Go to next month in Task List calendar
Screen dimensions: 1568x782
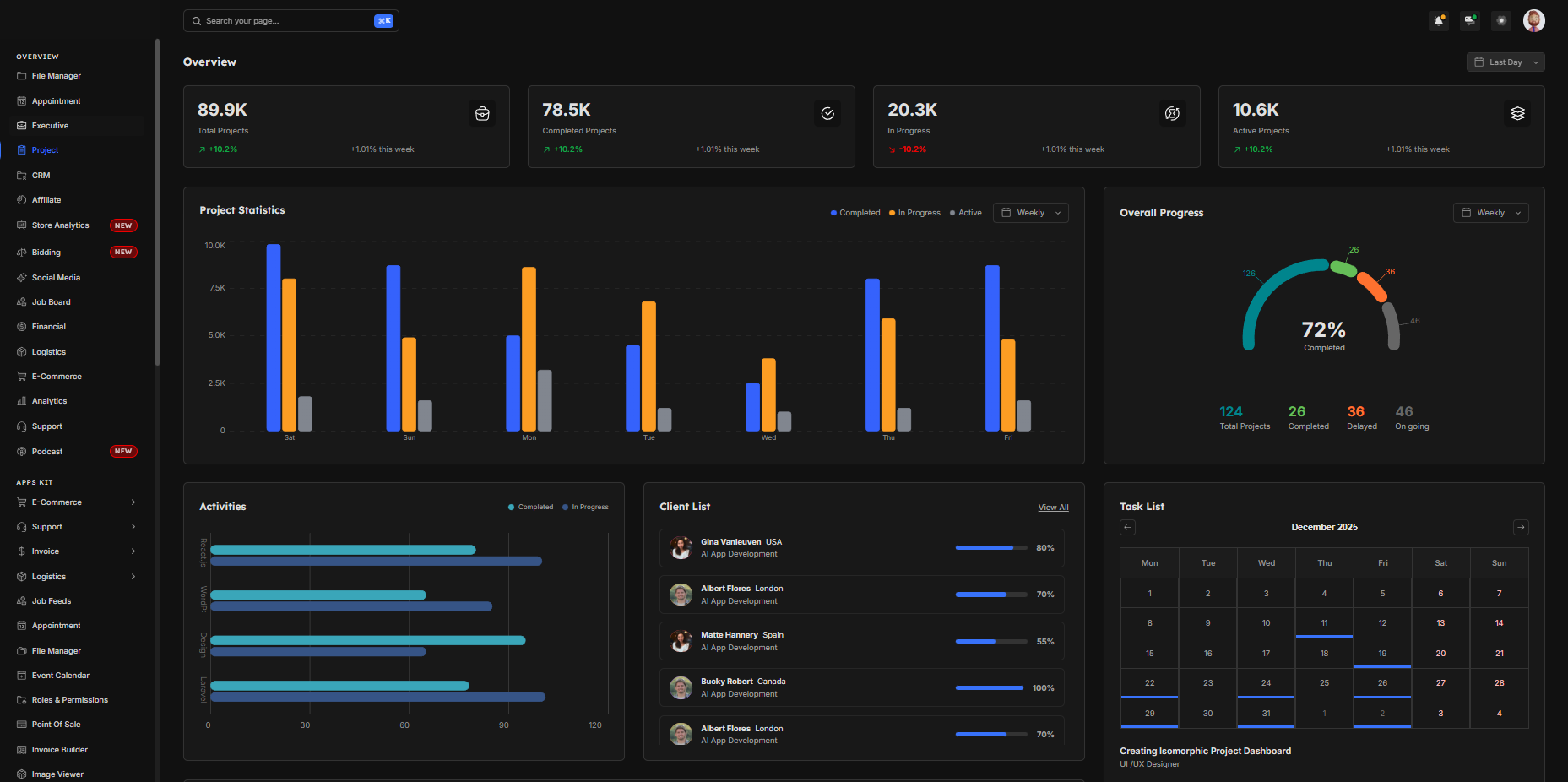pyautogui.click(x=1521, y=528)
